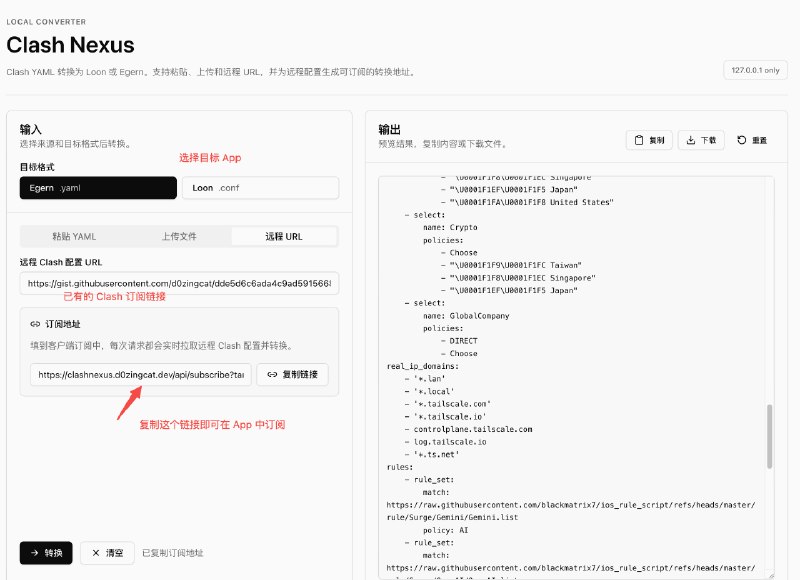The height and width of the screenshot is (580, 800).
Task: Click the Clash Nexus title
Action: [x=70, y=45]
